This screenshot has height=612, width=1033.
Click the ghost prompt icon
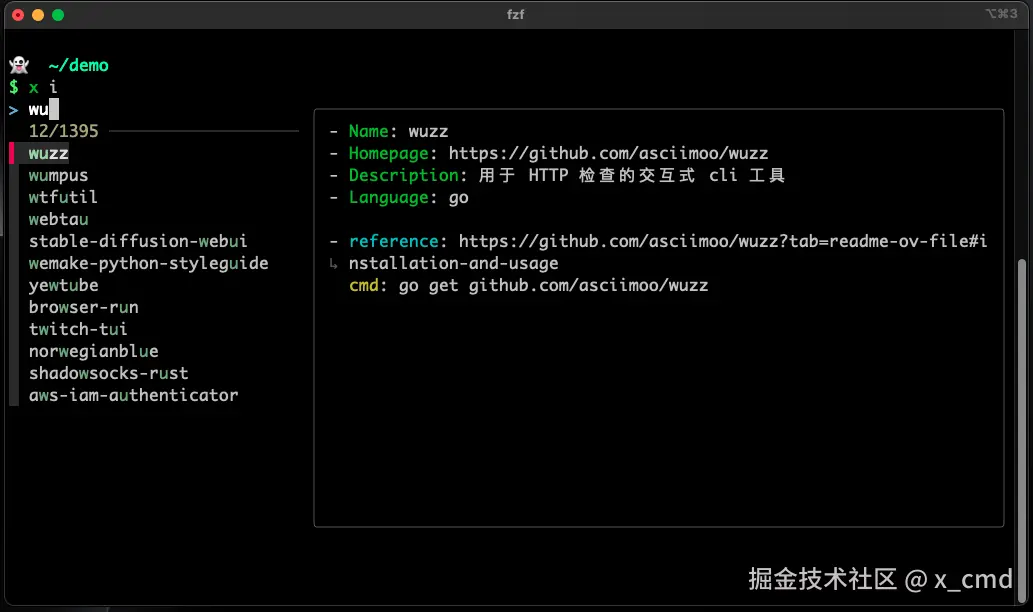19,65
